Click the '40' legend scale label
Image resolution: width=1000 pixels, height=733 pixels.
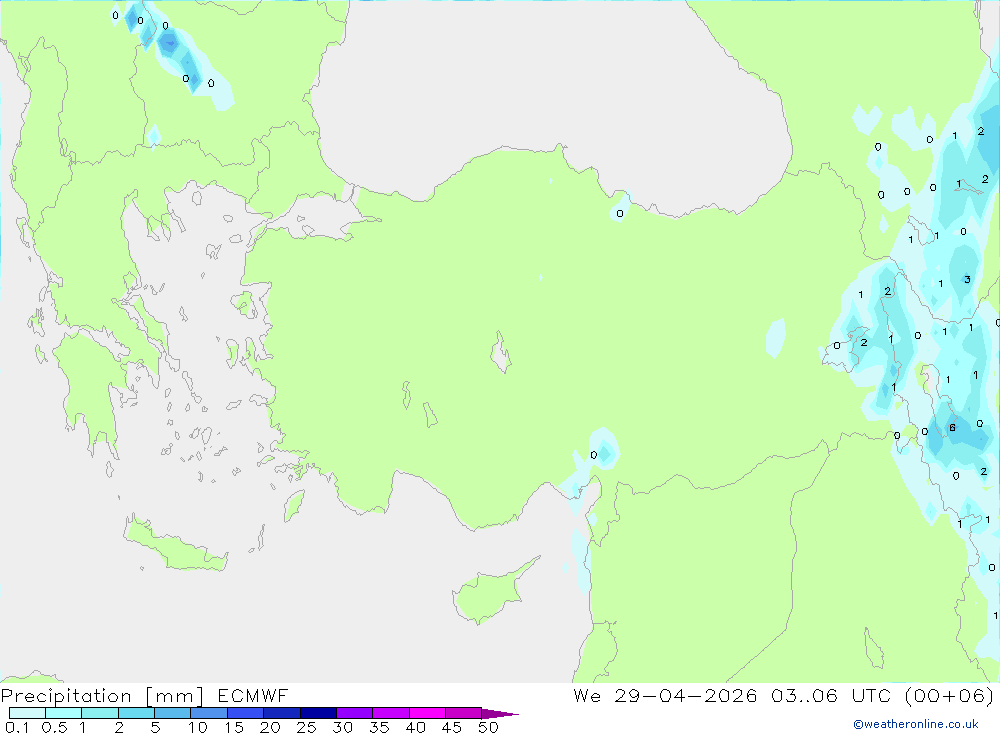click(x=415, y=727)
